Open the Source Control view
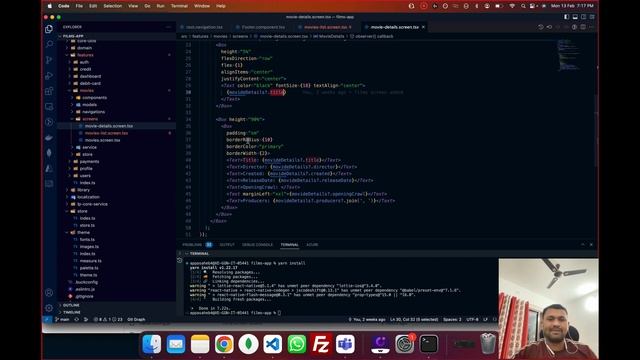640x360 pixels. point(49,60)
